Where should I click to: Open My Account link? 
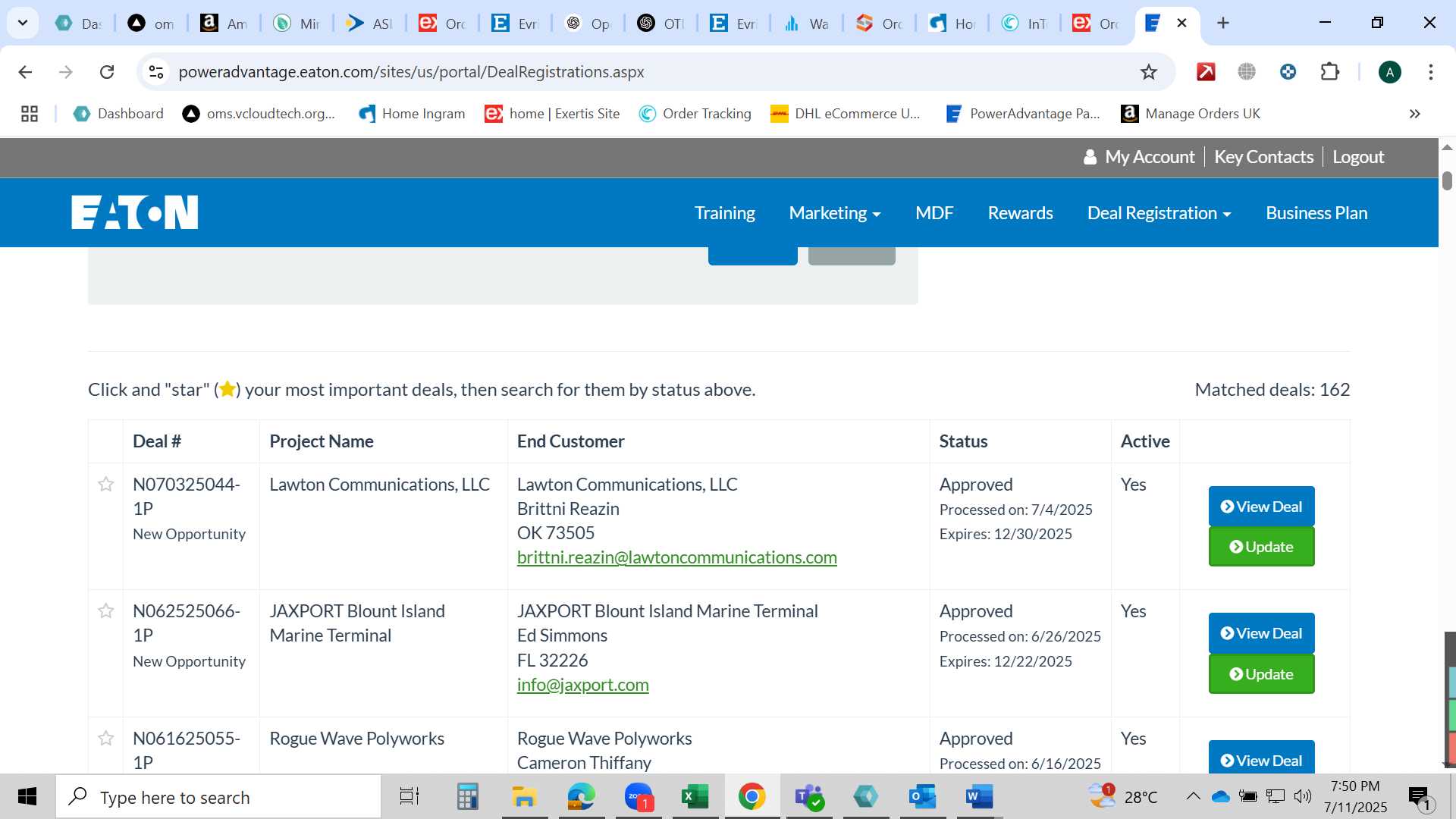[x=1139, y=157]
